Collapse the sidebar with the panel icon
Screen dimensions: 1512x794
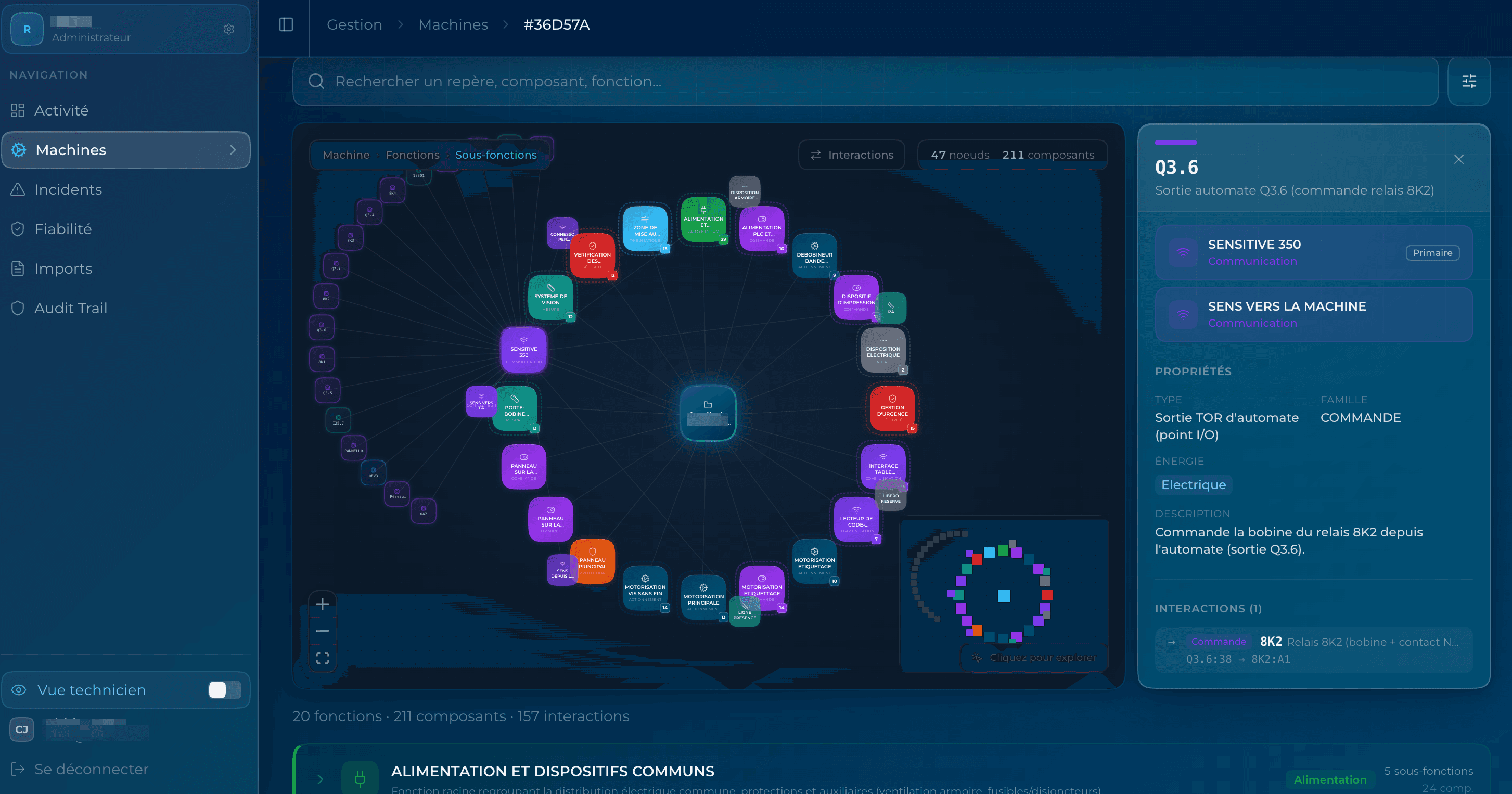click(286, 24)
